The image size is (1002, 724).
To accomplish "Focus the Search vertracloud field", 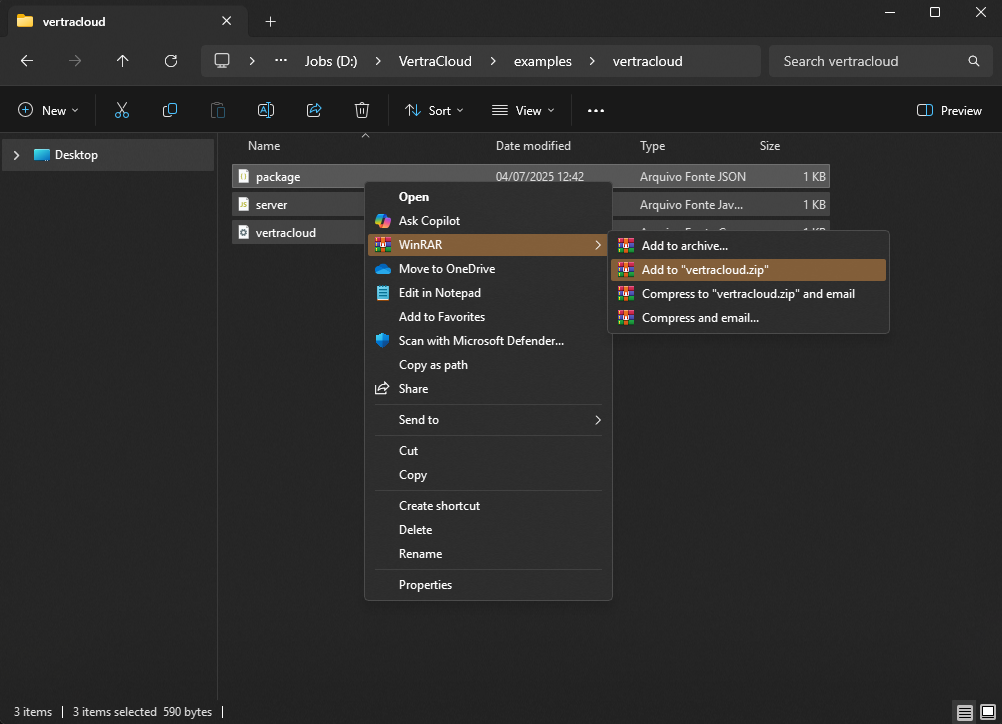I will [879, 61].
